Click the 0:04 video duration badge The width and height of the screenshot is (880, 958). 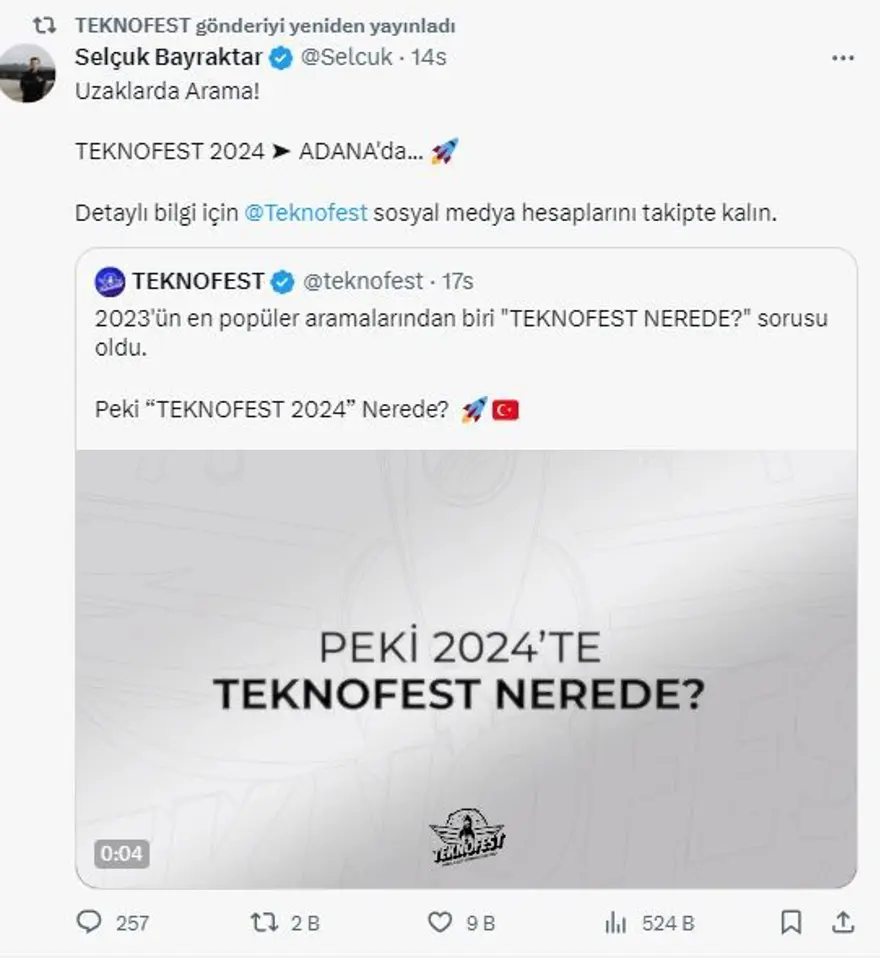(x=122, y=854)
